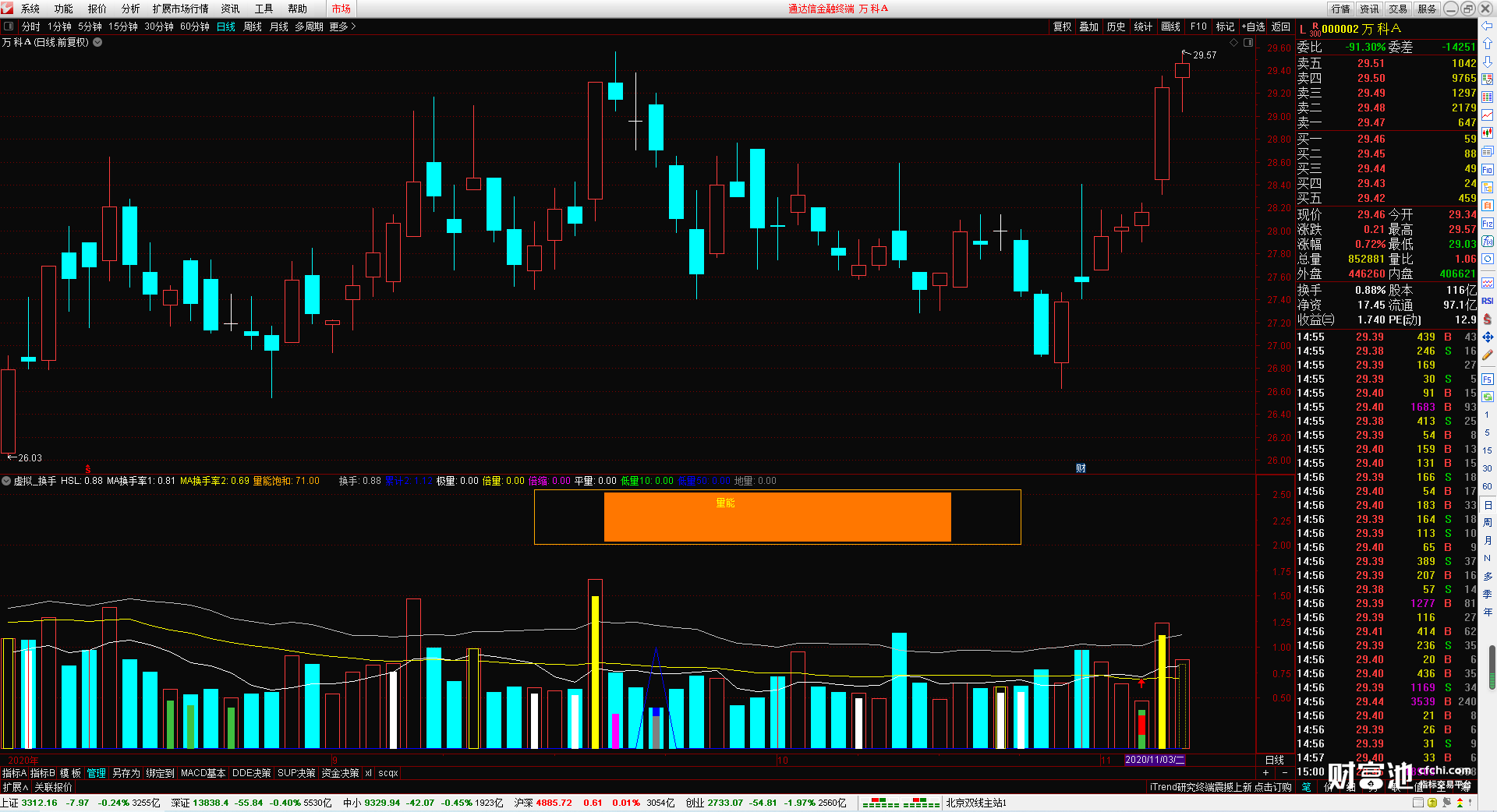Image resolution: width=1497 pixels, height=812 pixels.
Task: Click the wave indicator icon in sidebar
Action: click(1487, 283)
